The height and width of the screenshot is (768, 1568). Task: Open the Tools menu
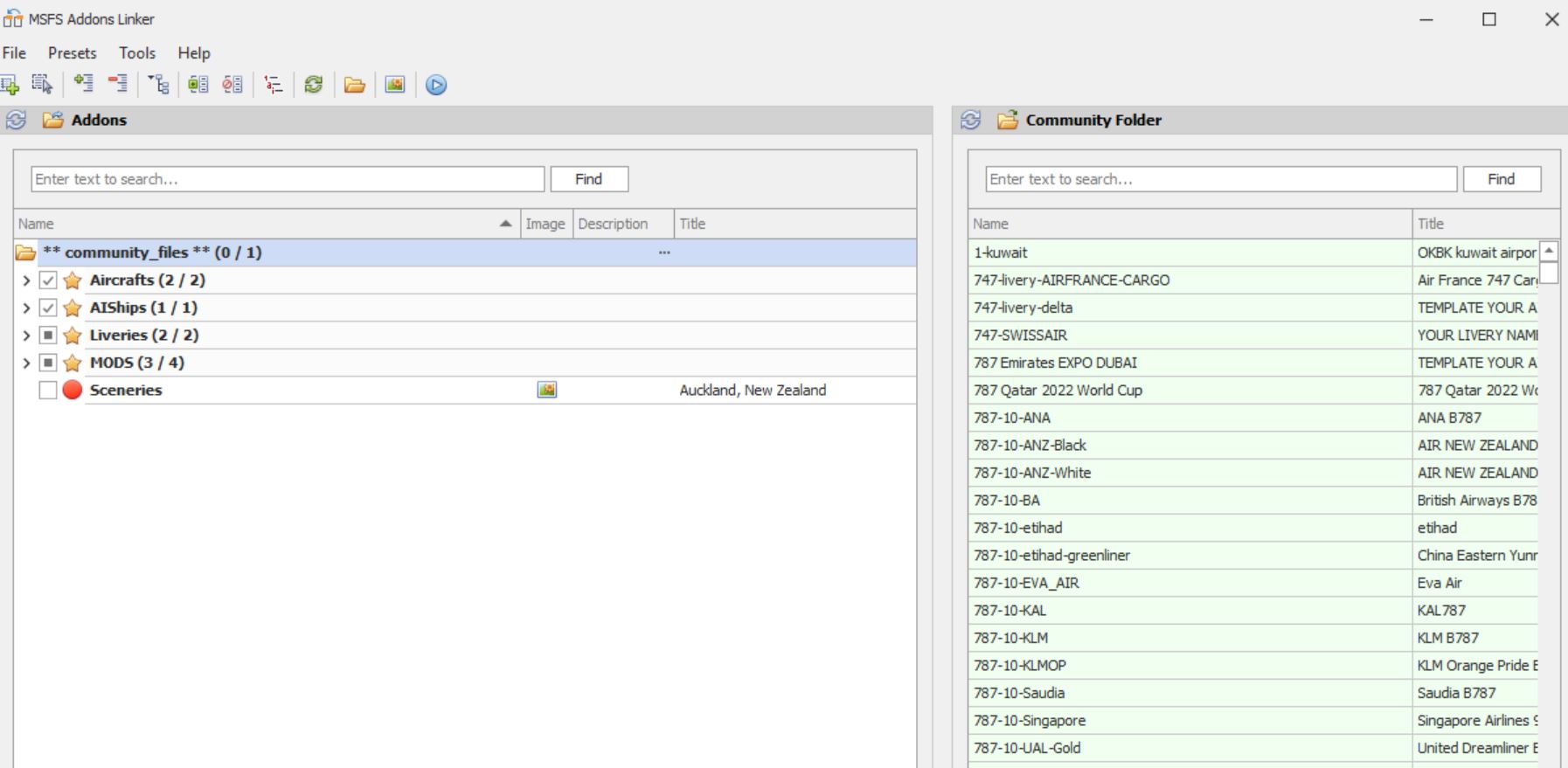(x=137, y=53)
